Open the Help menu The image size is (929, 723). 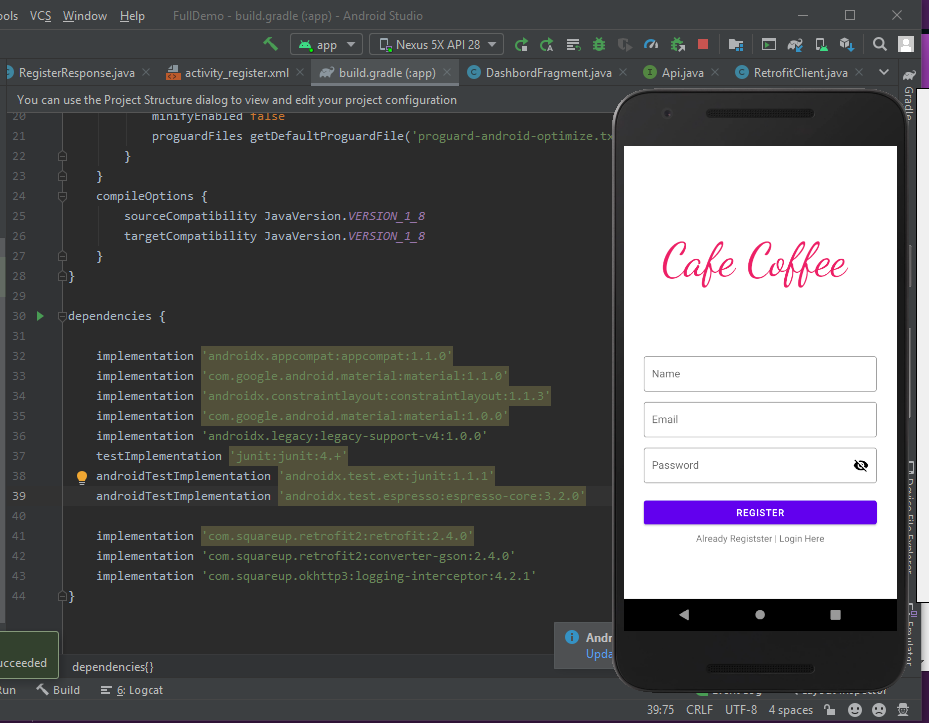pos(132,16)
